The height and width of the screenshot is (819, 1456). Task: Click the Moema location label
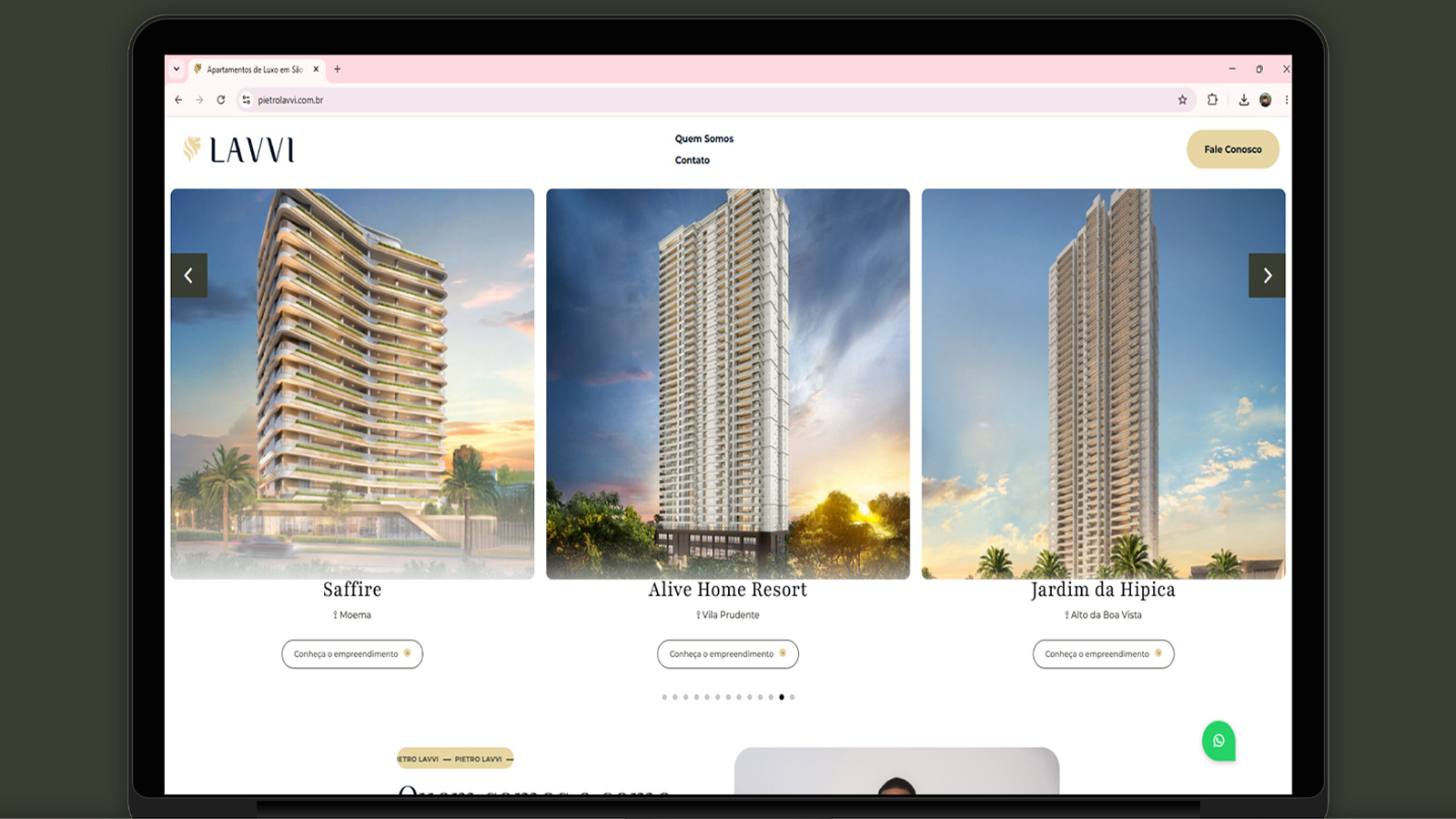(x=352, y=615)
